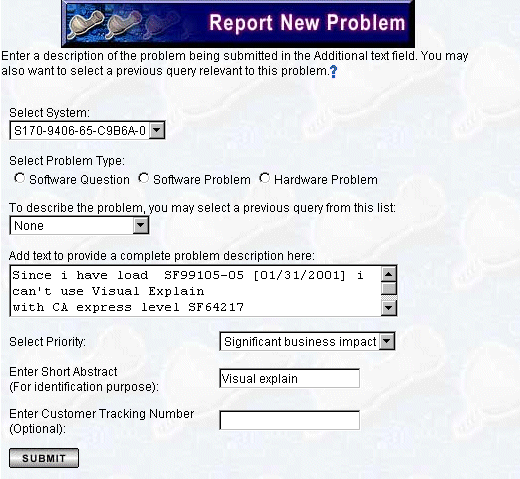Click the Report New Problem banner image
The width and height of the screenshot is (520, 479).
click(238, 24)
